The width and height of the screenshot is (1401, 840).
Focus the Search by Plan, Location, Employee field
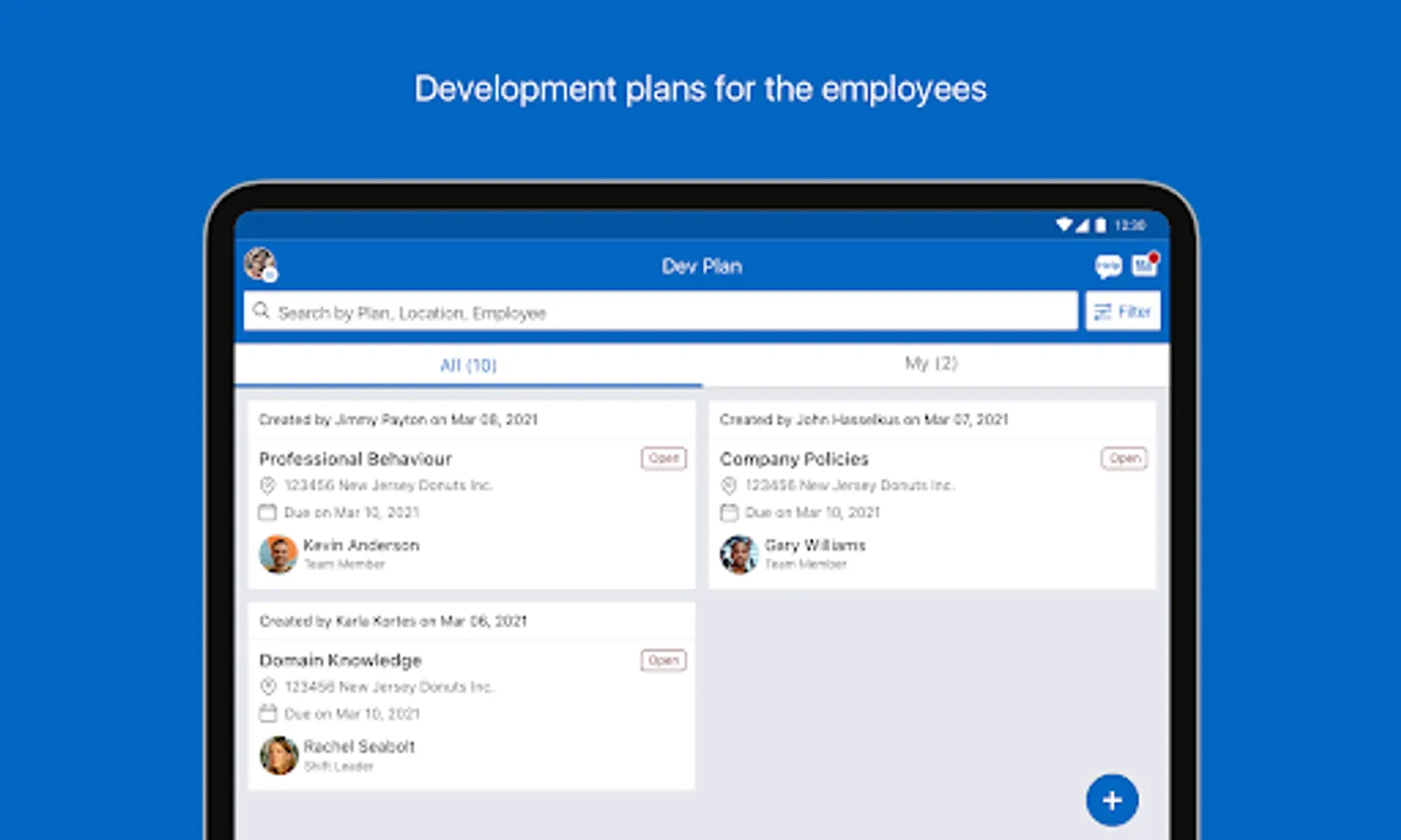pos(661,311)
